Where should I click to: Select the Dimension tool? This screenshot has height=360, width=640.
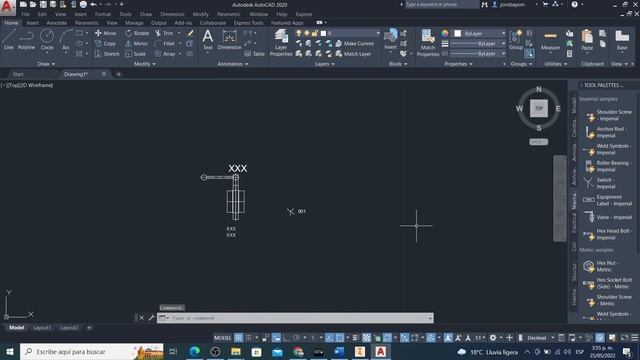(x=229, y=40)
